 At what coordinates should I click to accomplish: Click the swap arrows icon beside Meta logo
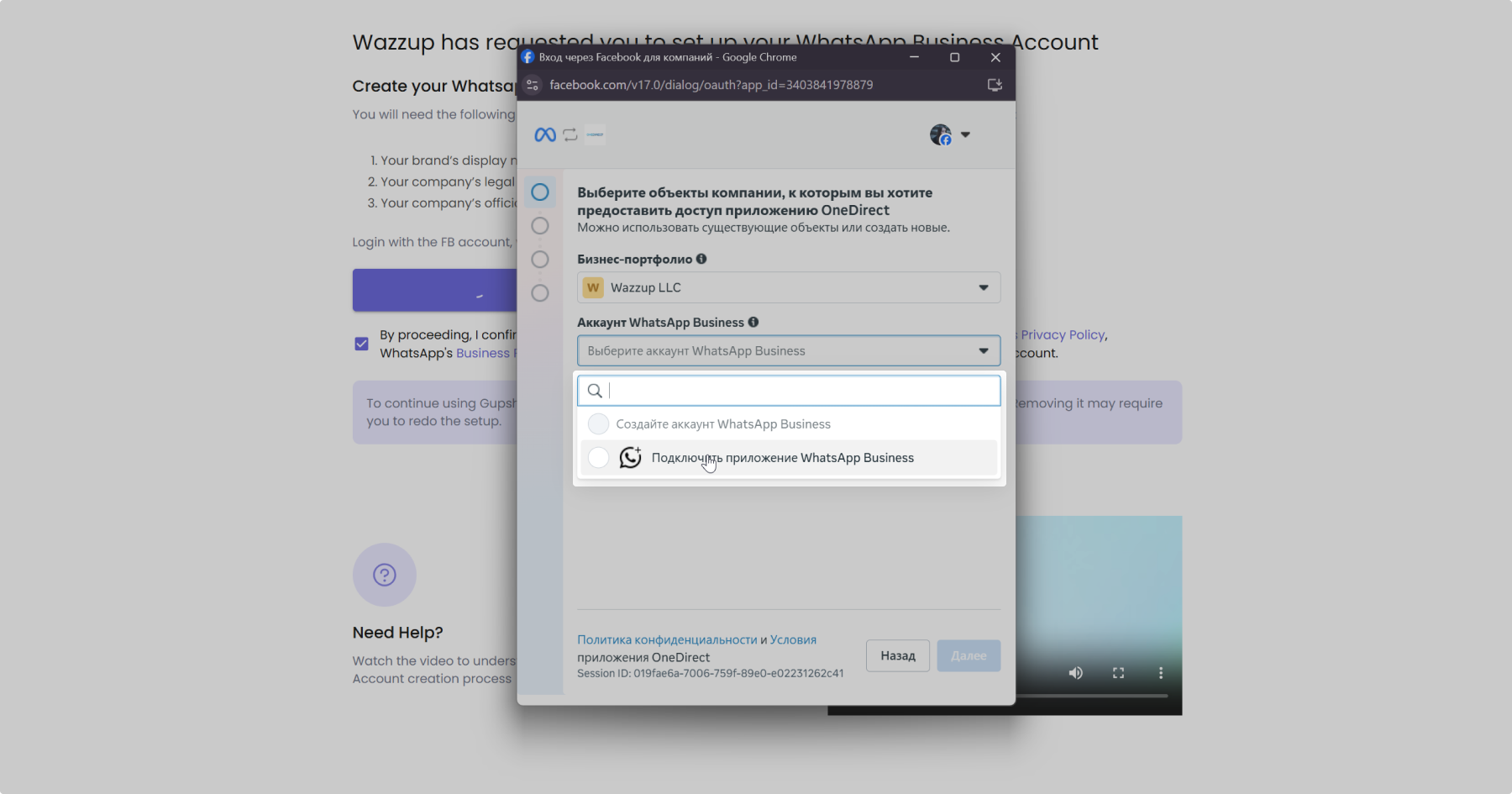point(570,134)
